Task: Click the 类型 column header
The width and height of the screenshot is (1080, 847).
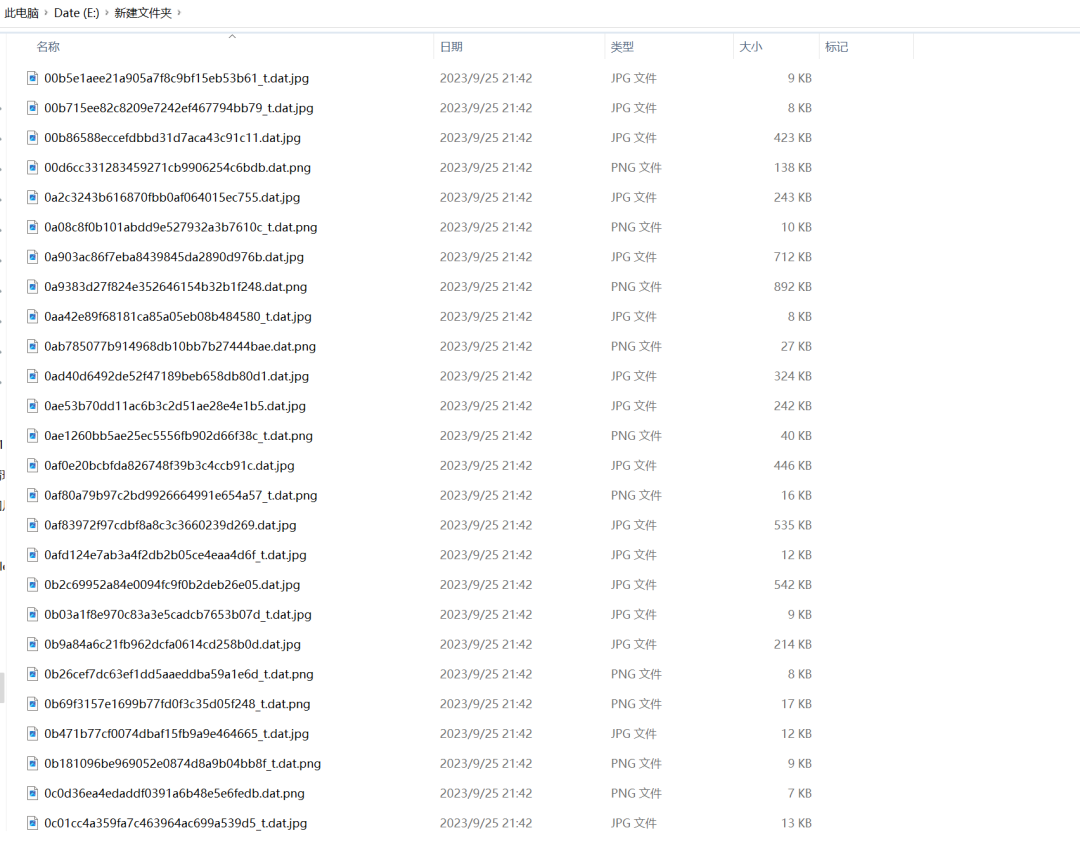Action: tap(622, 47)
